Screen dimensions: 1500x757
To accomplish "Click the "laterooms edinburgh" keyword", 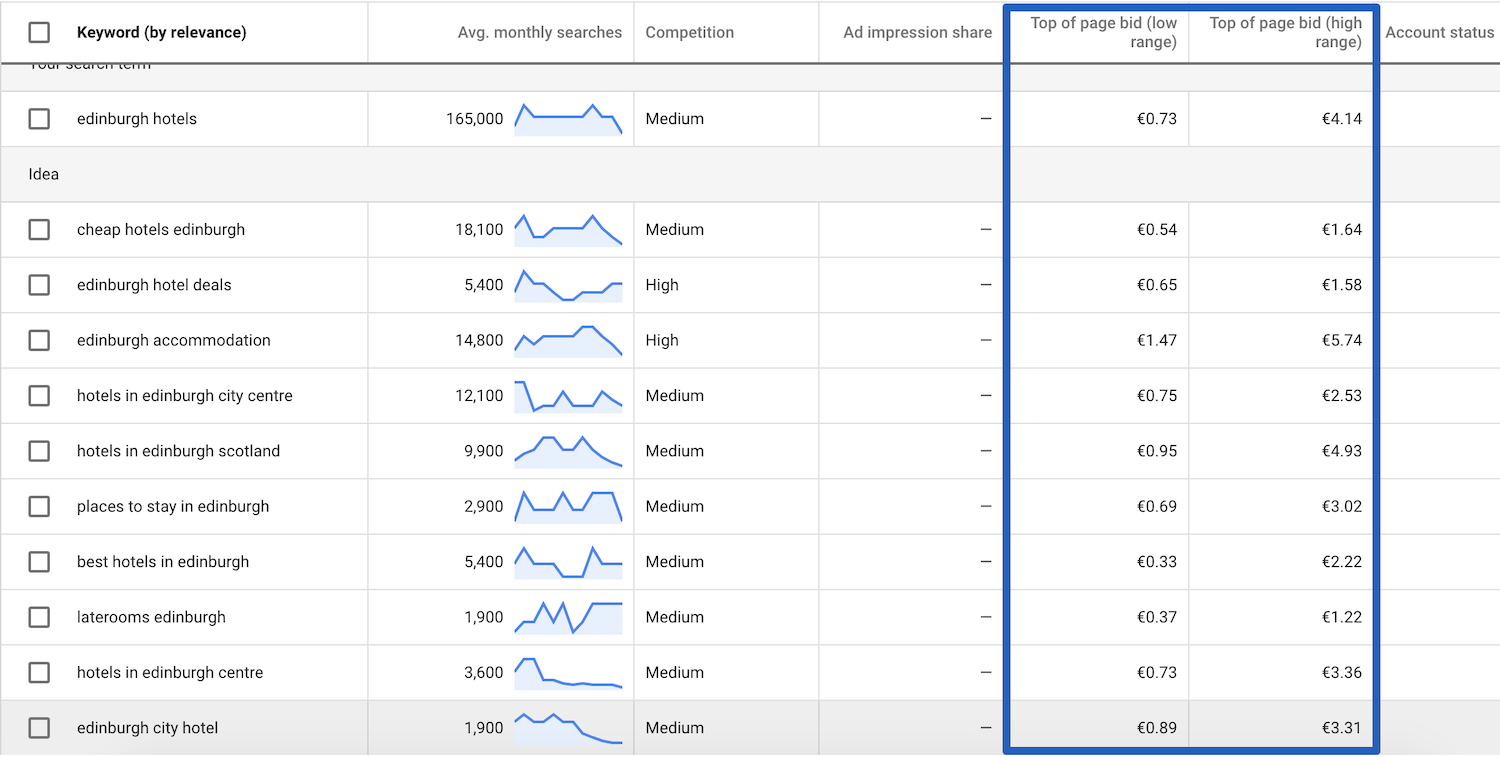I will click(151, 617).
